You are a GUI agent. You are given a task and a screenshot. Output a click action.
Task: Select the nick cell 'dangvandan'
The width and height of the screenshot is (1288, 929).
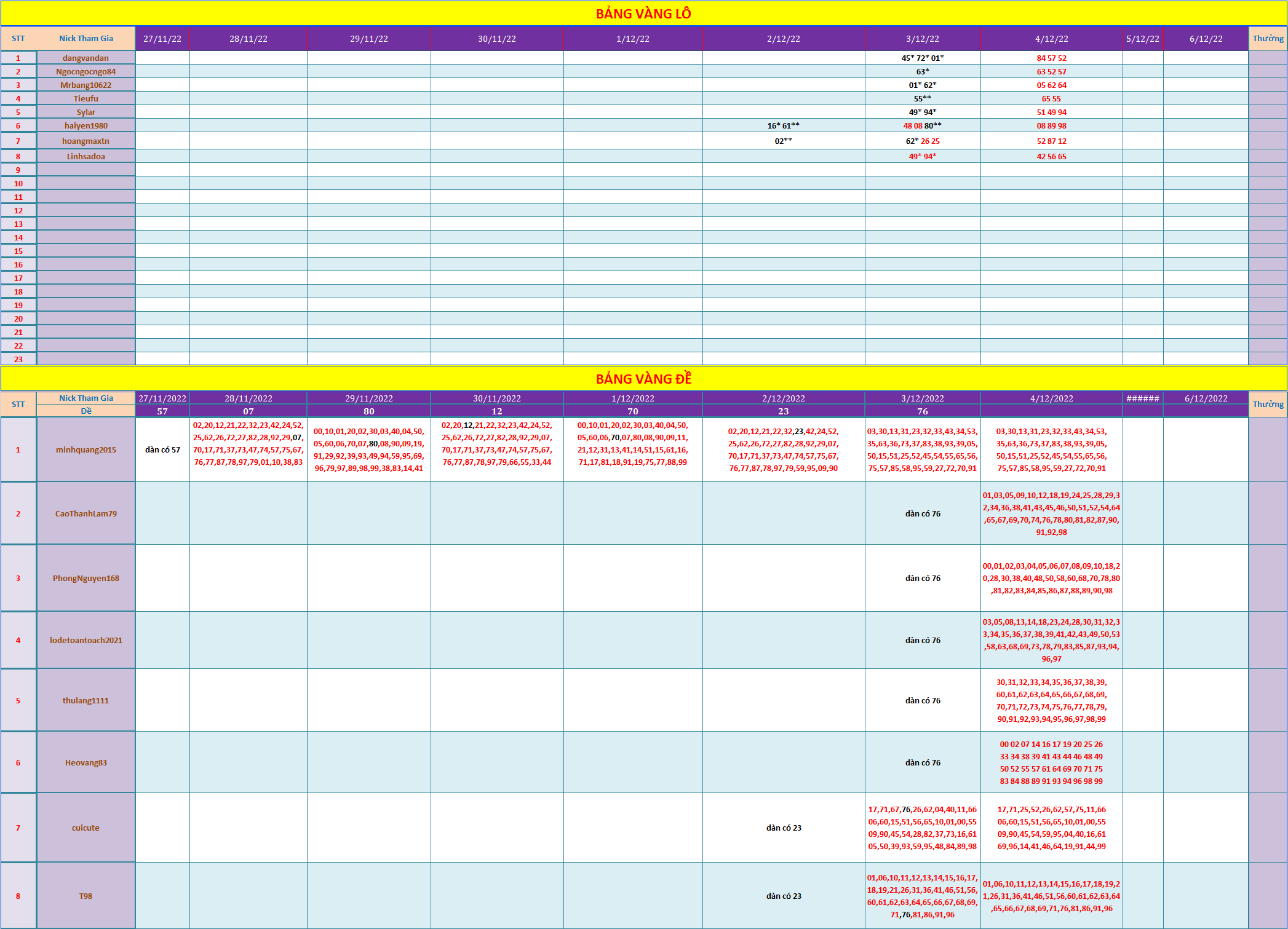click(86, 58)
